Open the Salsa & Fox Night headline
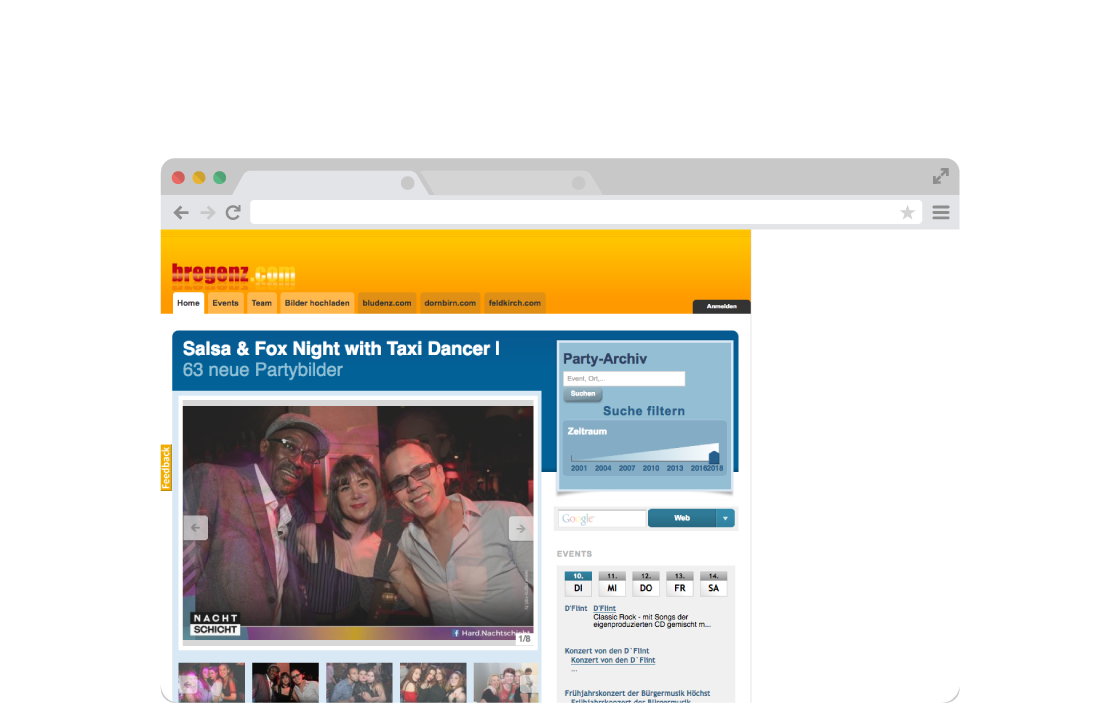Screen dimensions: 1120x705 click(x=341, y=349)
